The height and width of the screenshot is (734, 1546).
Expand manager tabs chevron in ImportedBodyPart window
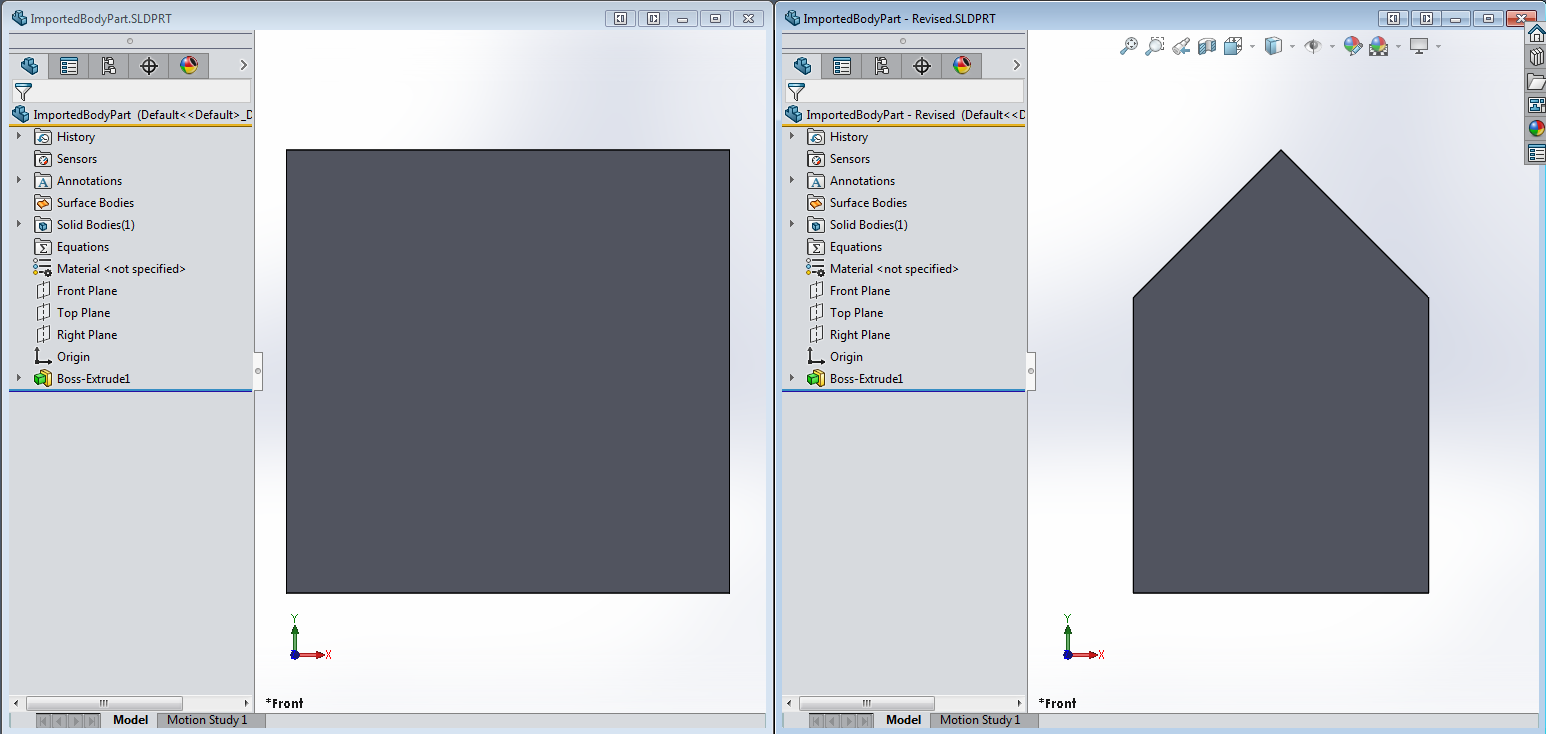243,65
